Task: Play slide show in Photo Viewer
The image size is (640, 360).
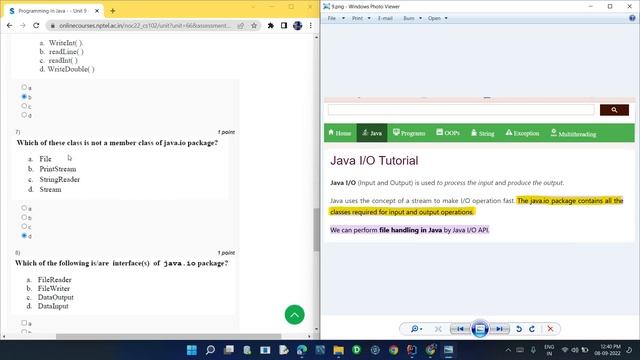Action: point(480,329)
